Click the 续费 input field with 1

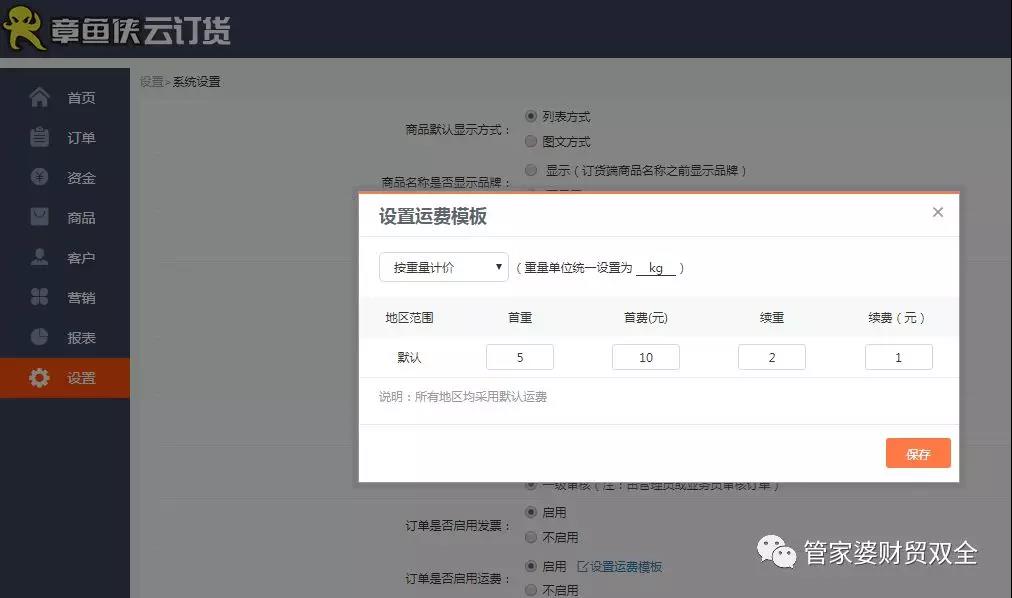pyautogui.click(x=898, y=357)
